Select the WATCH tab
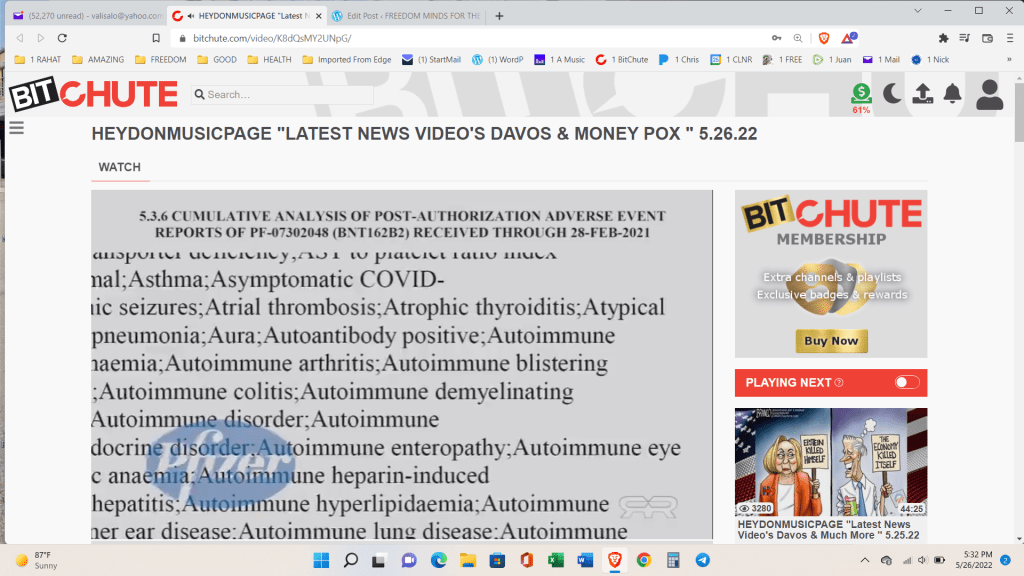The width and height of the screenshot is (1024, 576). click(x=119, y=167)
